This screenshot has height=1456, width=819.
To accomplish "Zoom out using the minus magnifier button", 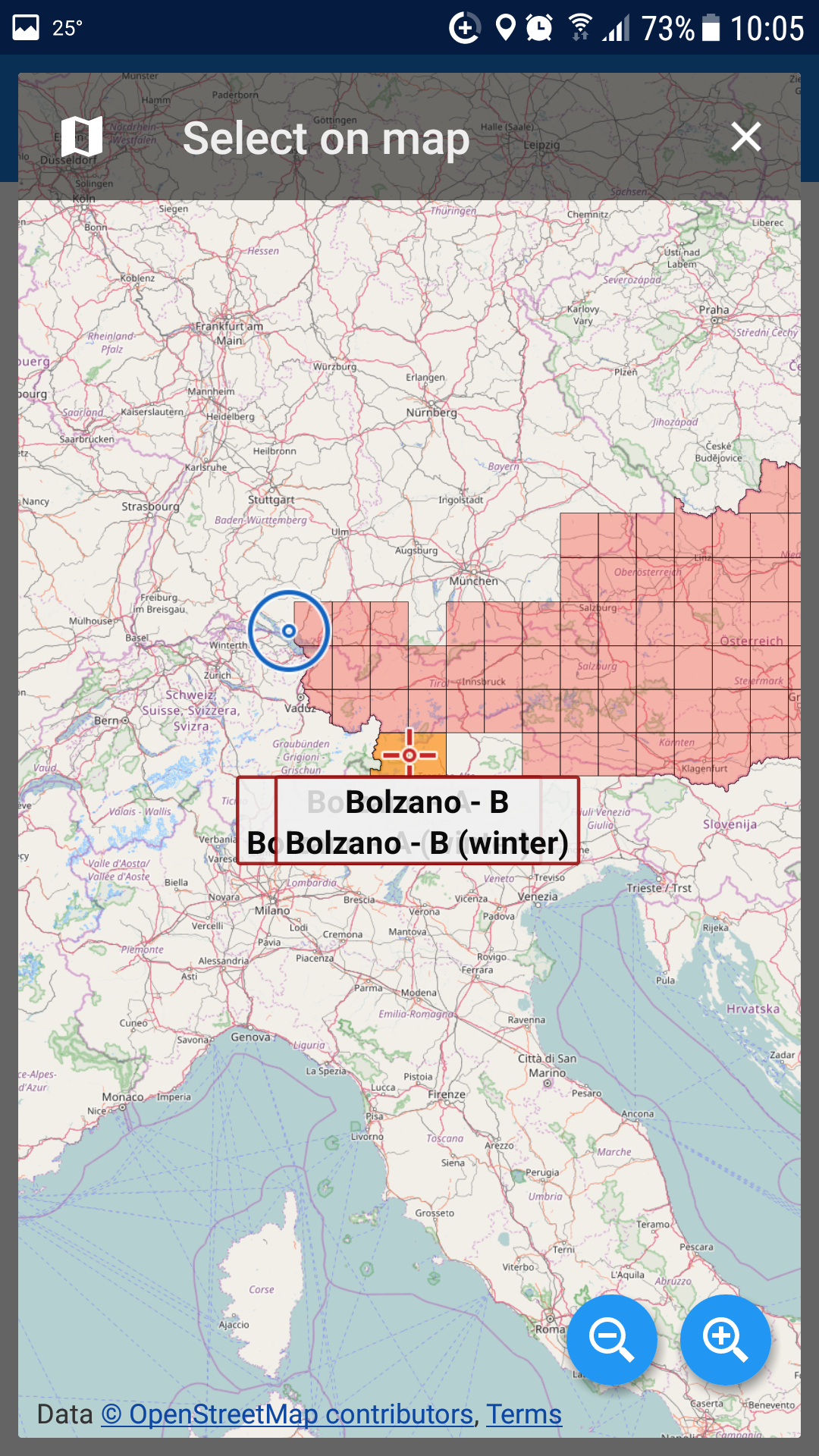I will pos(611,1340).
